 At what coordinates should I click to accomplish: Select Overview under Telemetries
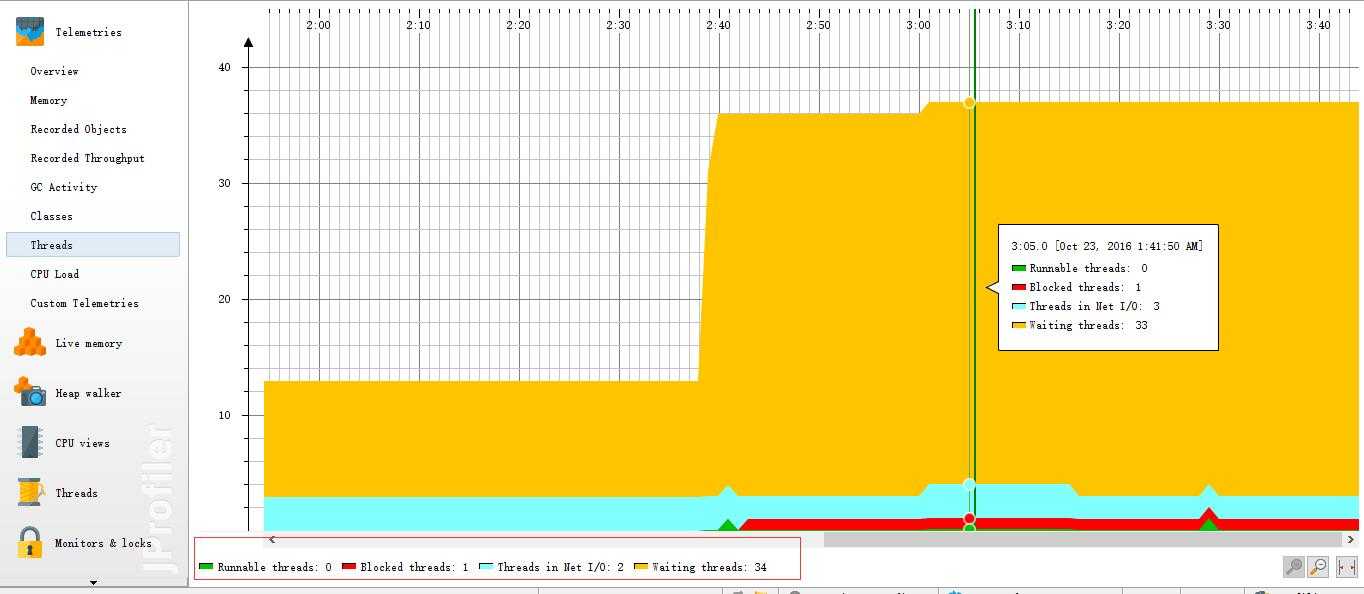[x=92, y=71]
